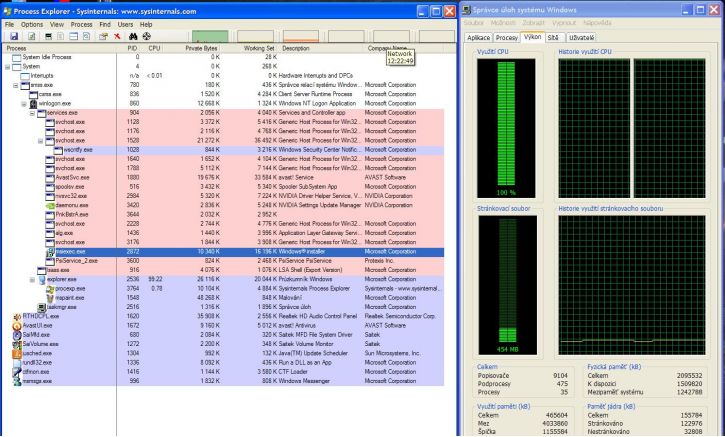Click the jusched.exe Java icon

[x=17, y=353]
